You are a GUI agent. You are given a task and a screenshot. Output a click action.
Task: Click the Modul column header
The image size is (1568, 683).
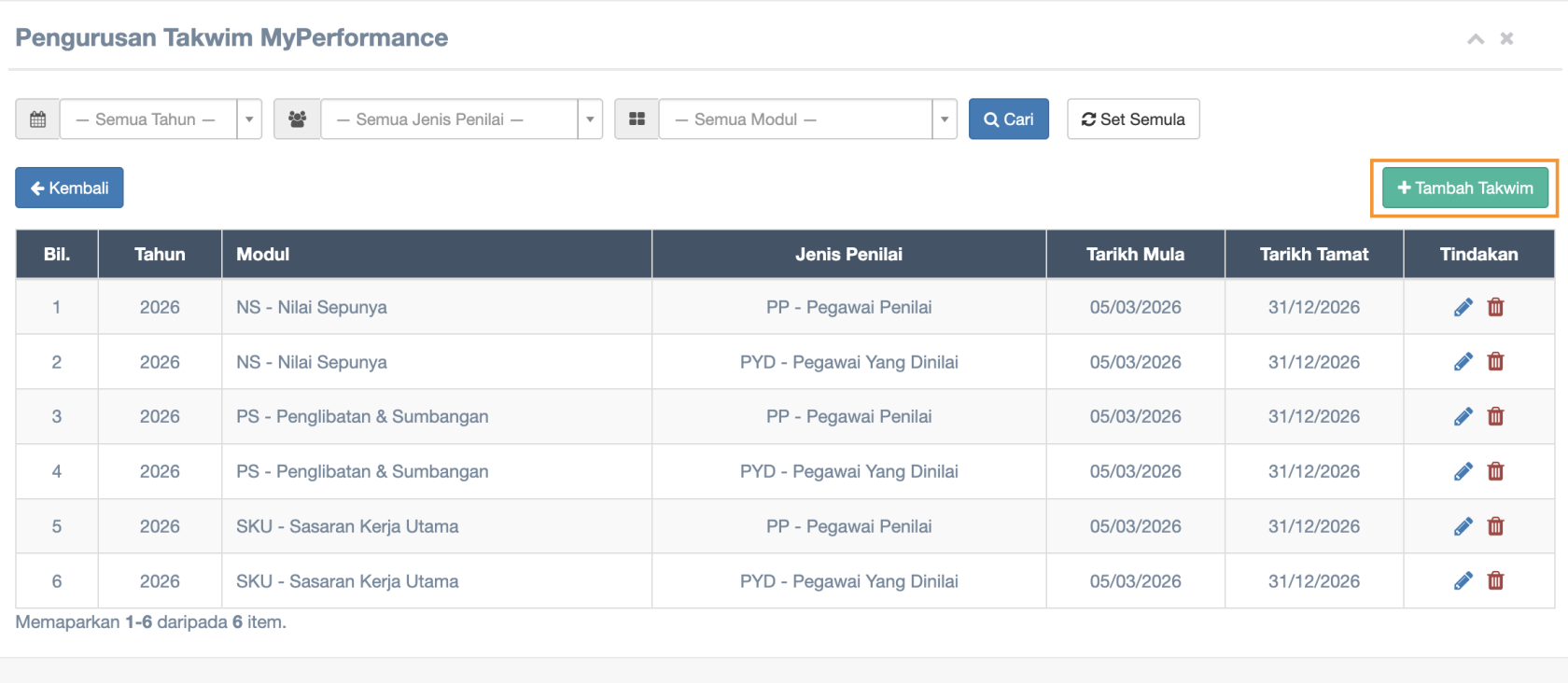click(x=263, y=255)
